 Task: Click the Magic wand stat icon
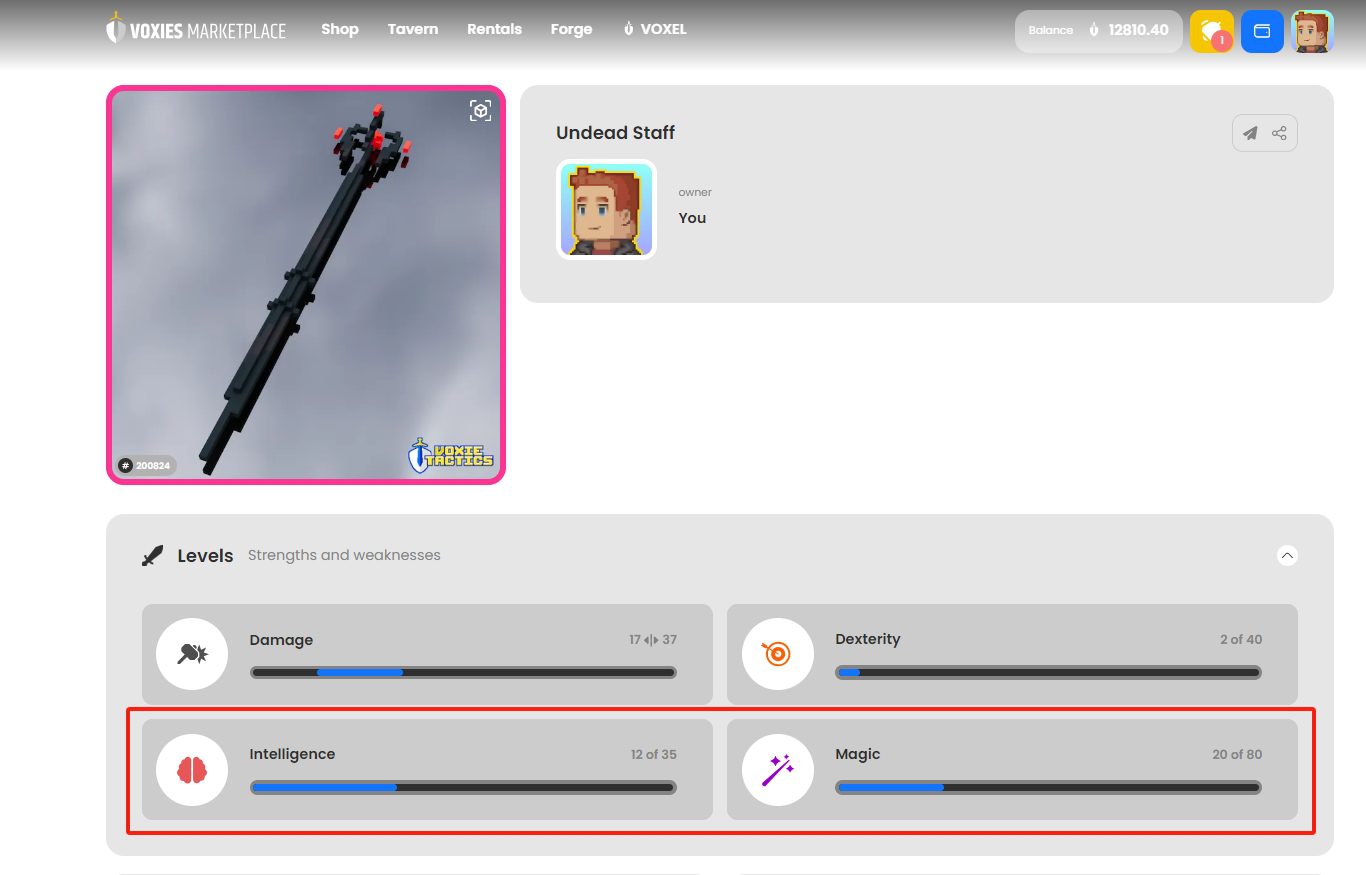pos(778,770)
